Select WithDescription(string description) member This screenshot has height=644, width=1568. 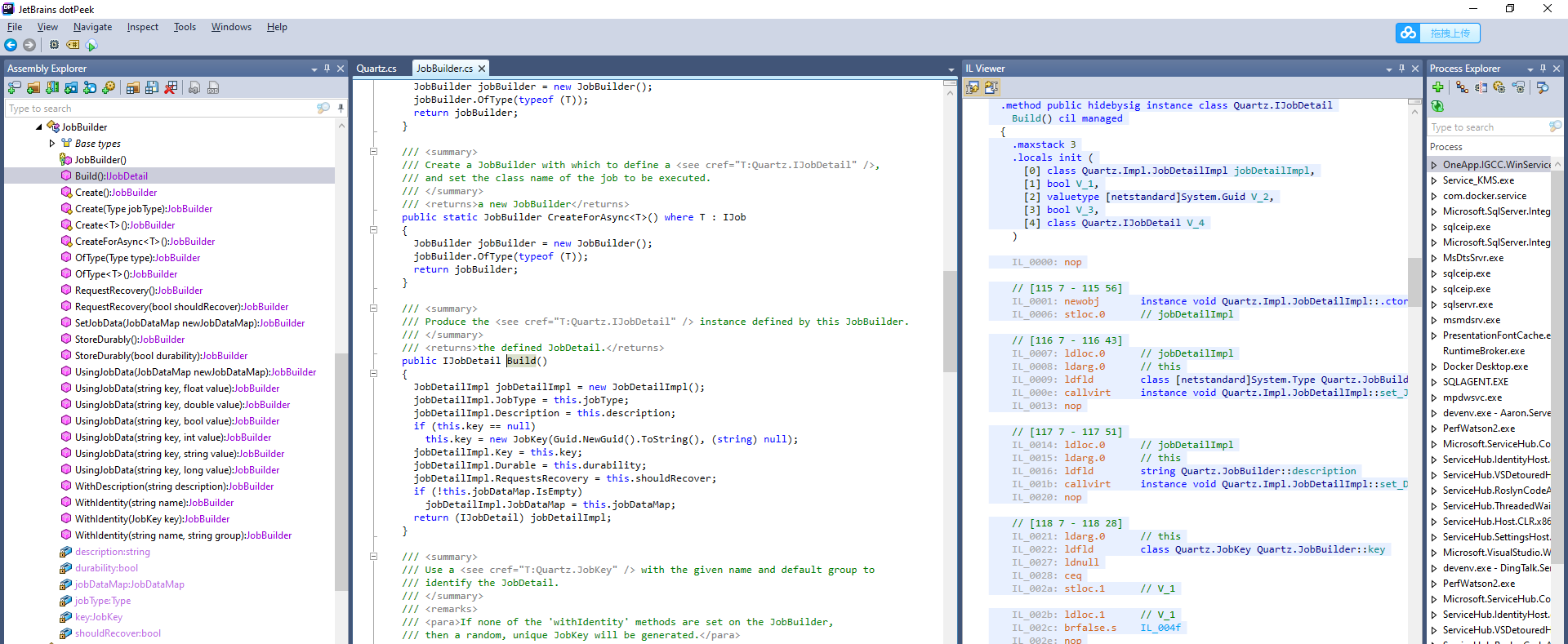(174, 486)
